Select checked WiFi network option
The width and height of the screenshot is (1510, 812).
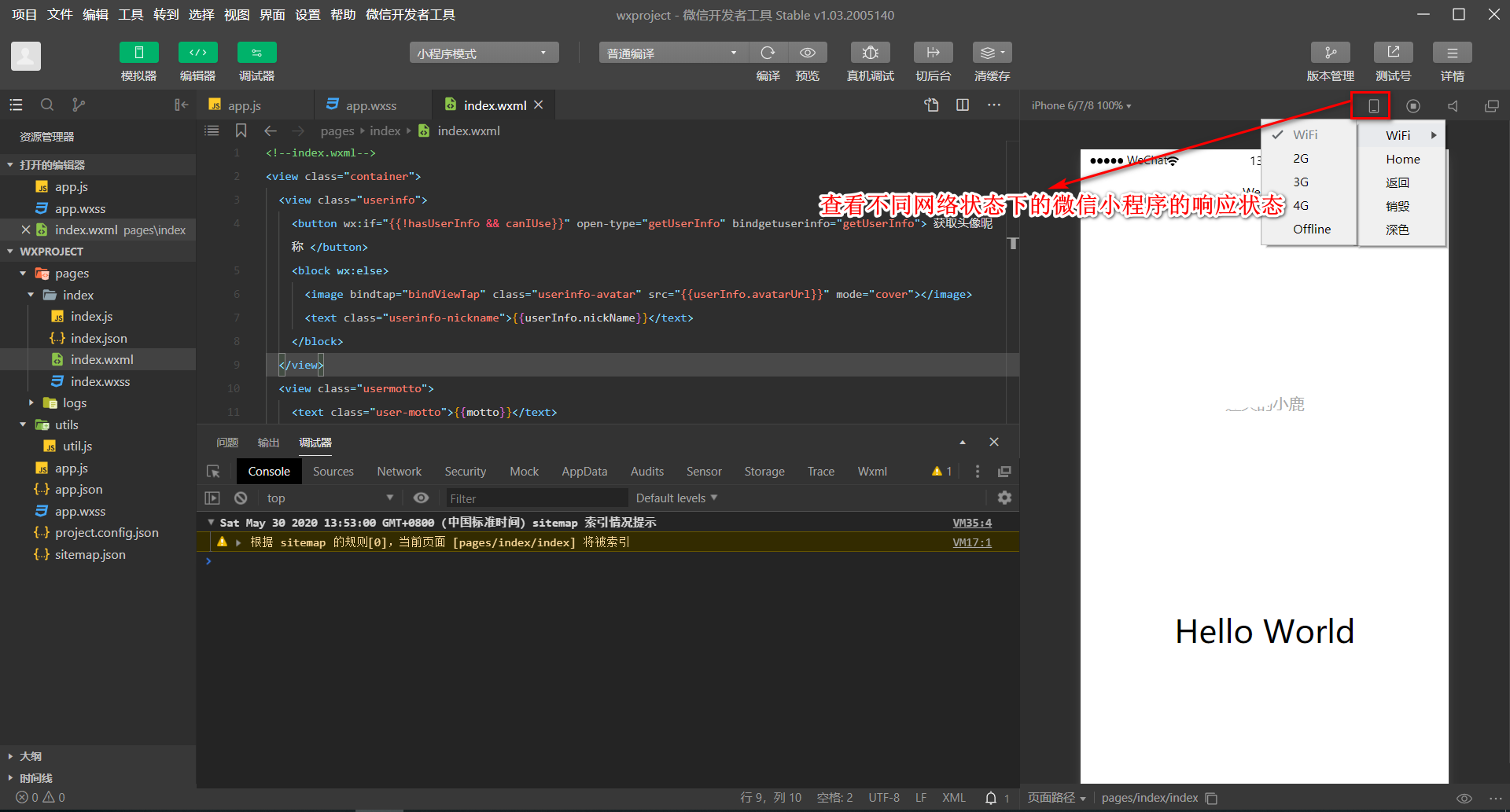pyautogui.click(x=1309, y=134)
